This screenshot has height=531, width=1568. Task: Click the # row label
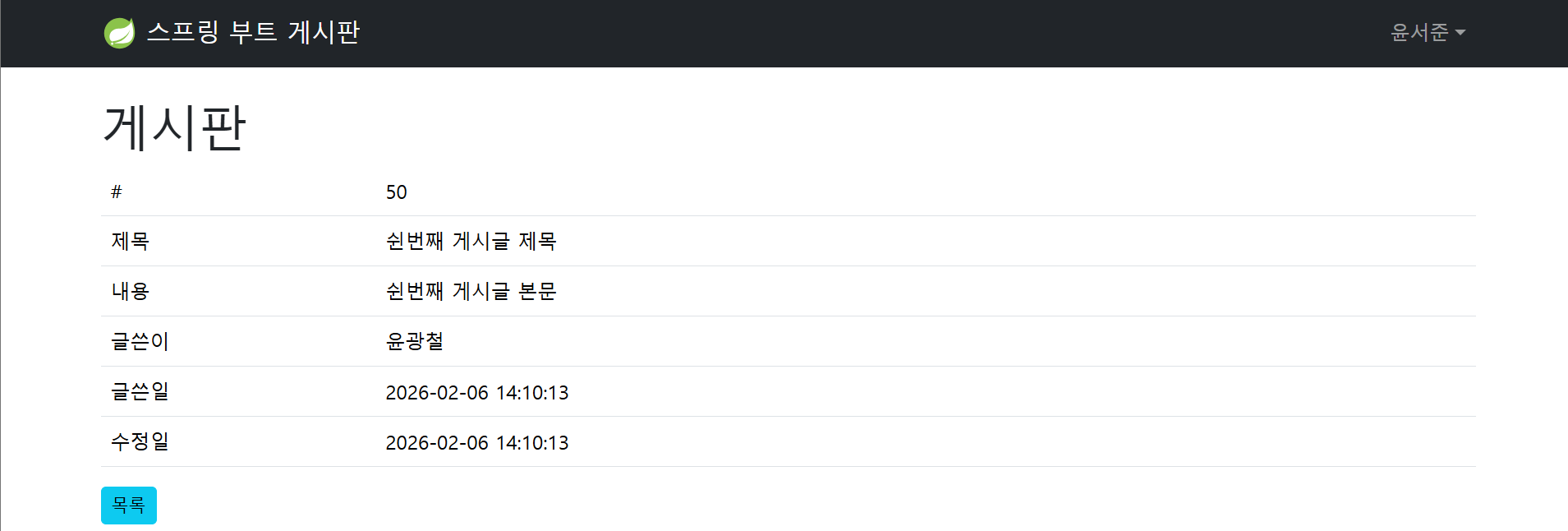[x=117, y=192]
